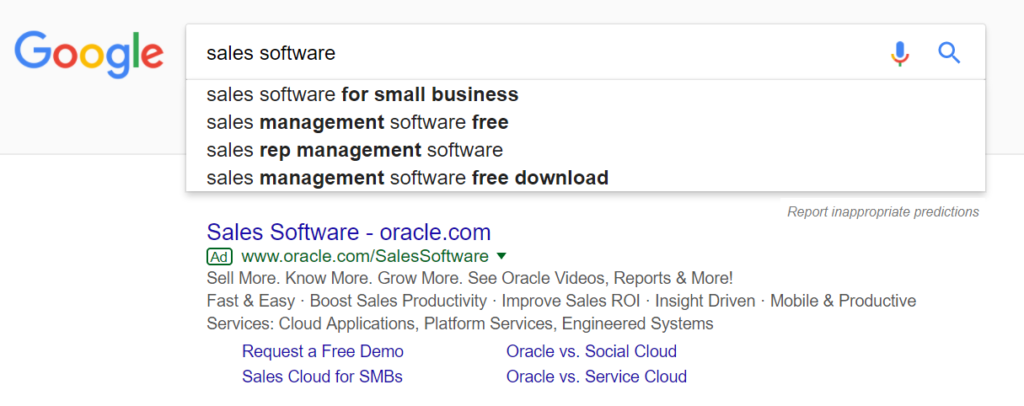Click the "Sell More. Know More." ad description
The image size is (1024, 406).
tap(470, 278)
